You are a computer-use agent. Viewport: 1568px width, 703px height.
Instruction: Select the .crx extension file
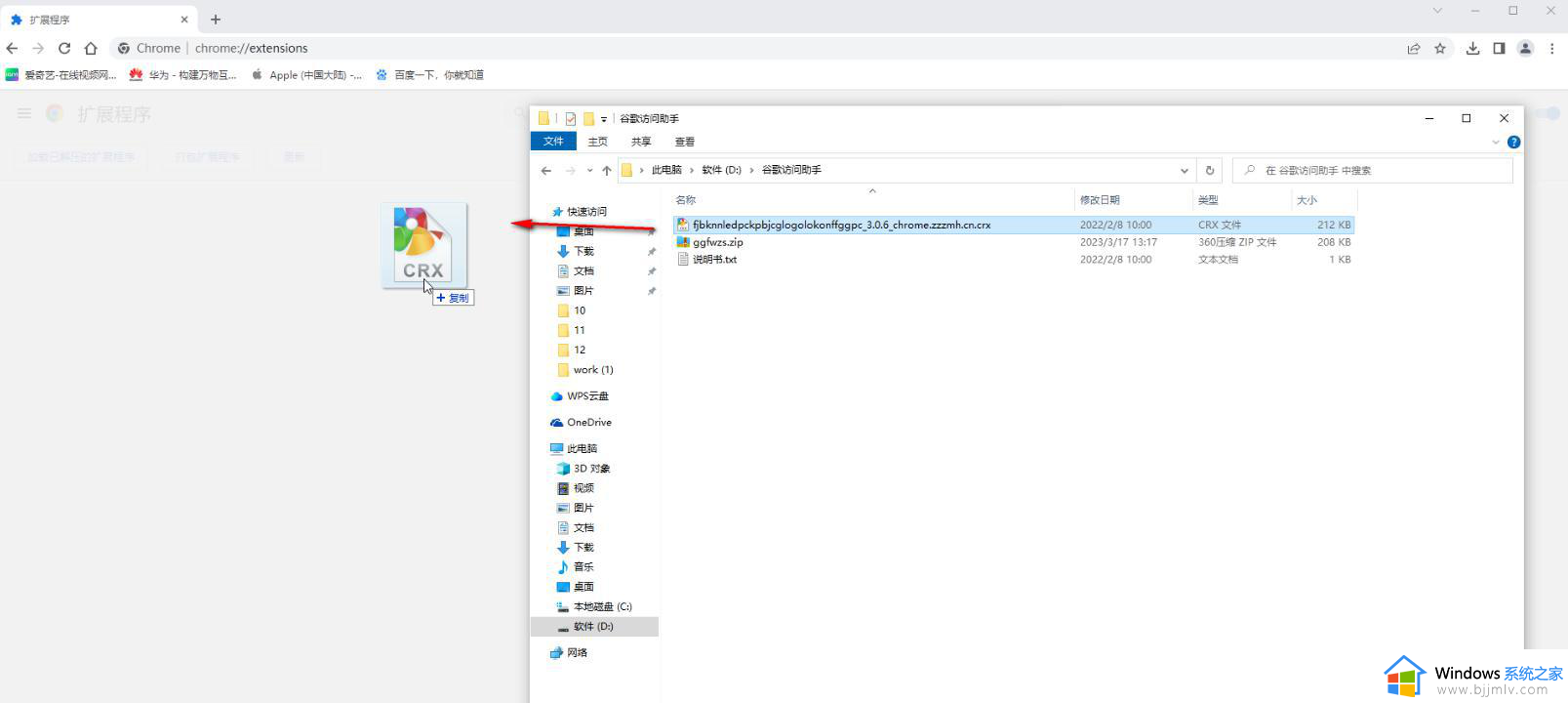point(1013,225)
